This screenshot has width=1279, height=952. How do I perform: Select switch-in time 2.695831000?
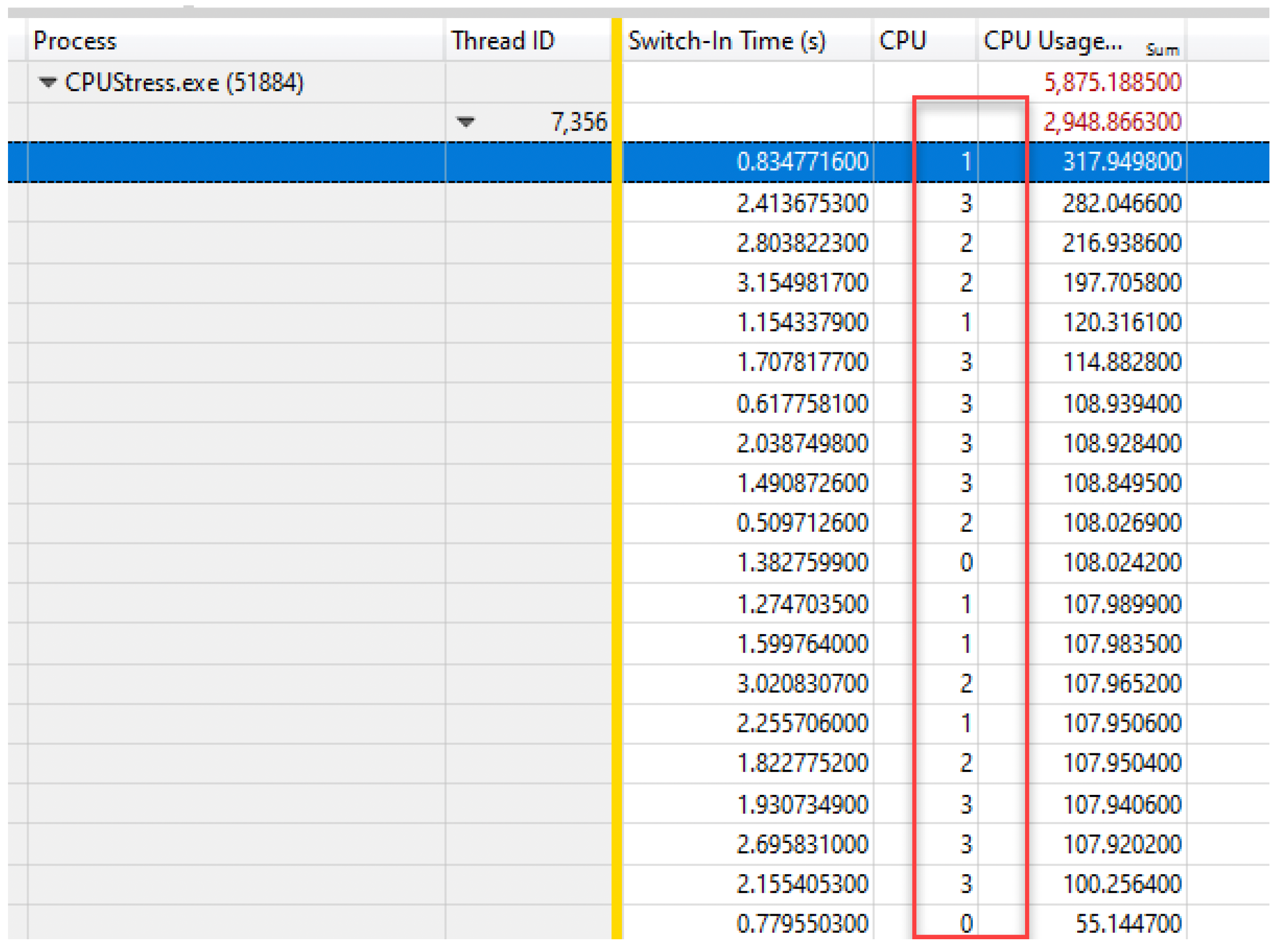[802, 844]
